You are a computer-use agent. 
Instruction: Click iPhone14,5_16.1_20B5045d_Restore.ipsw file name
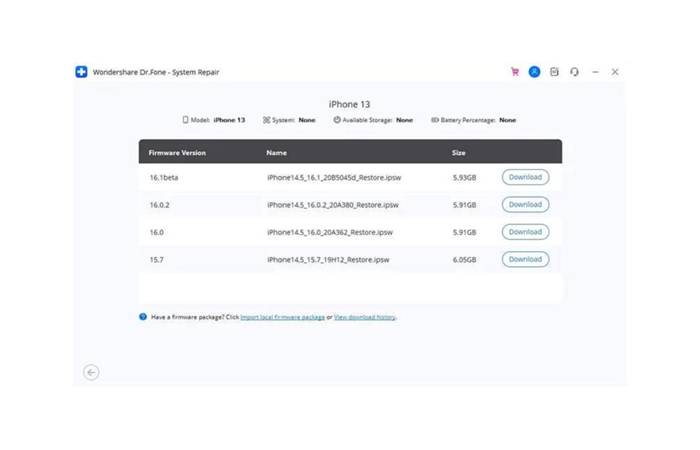tap(334, 178)
